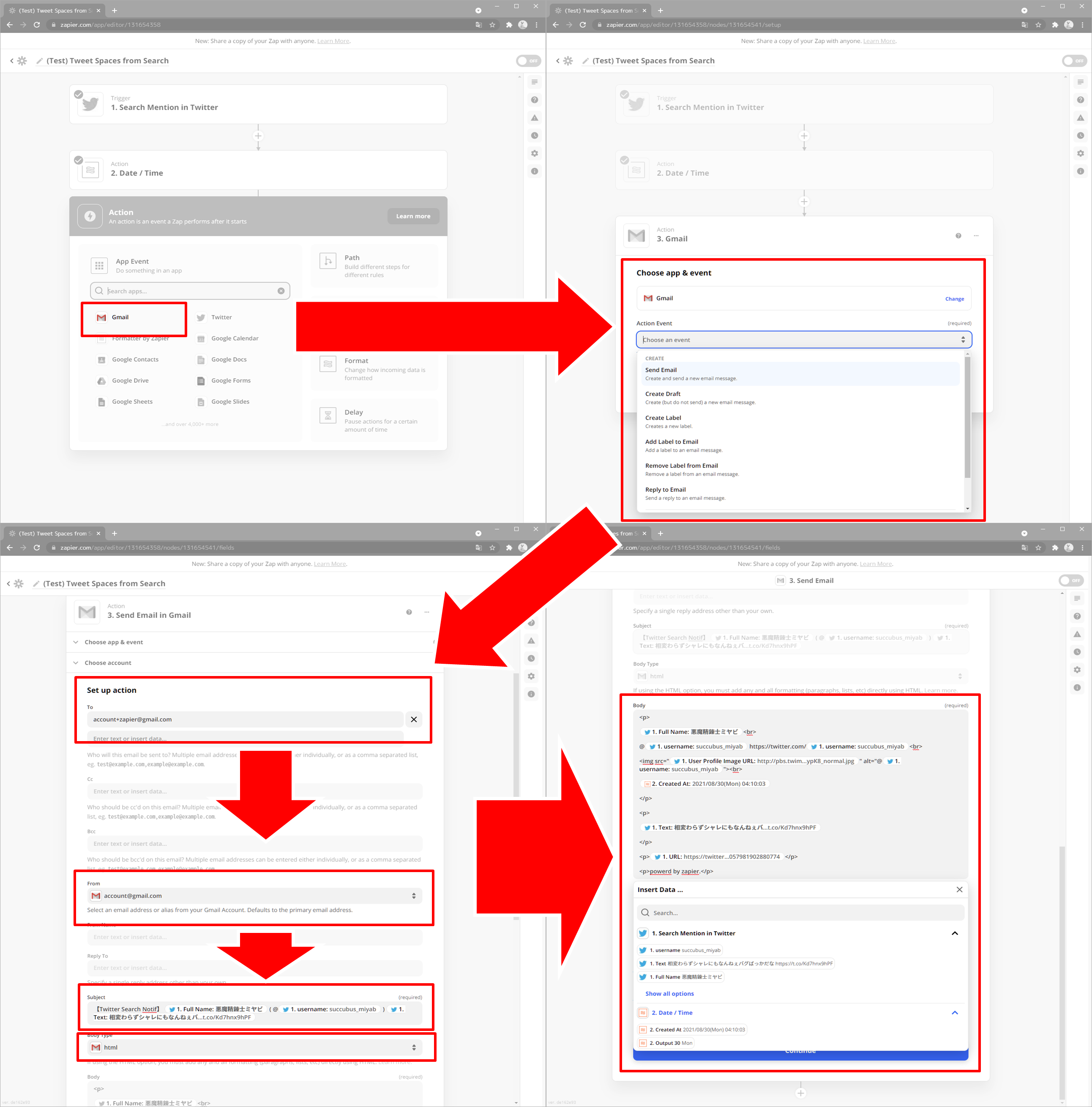Expand the Choose account section
1092x1107 pixels.
pos(108,663)
